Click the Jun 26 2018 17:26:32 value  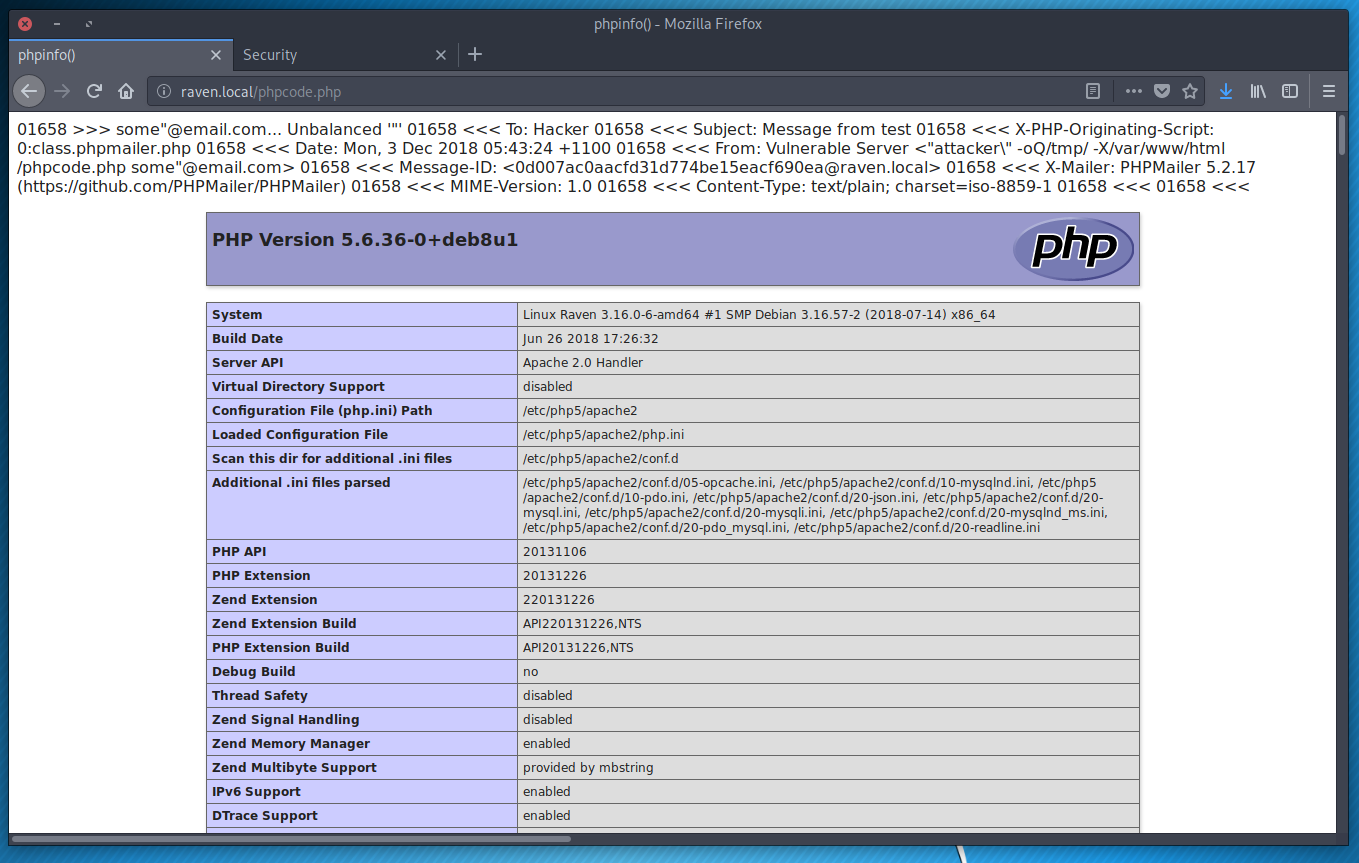(591, 339)
